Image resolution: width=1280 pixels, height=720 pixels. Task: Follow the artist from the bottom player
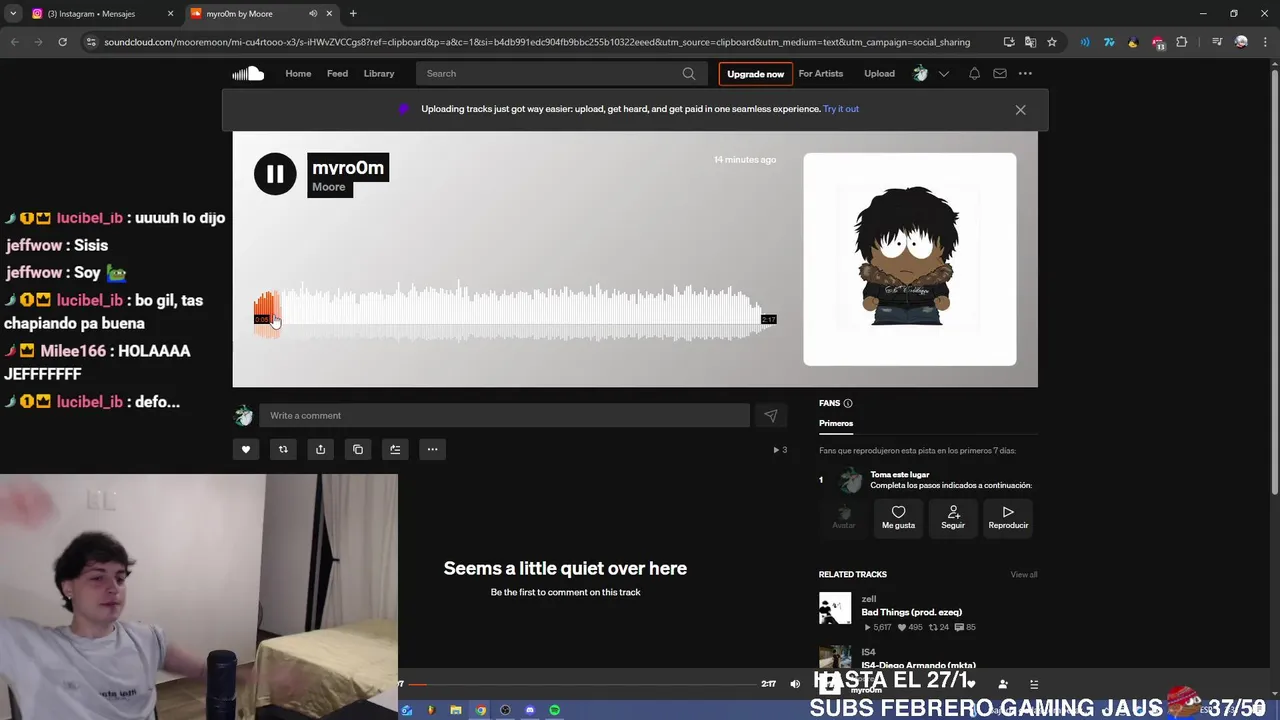(1002, 684)
